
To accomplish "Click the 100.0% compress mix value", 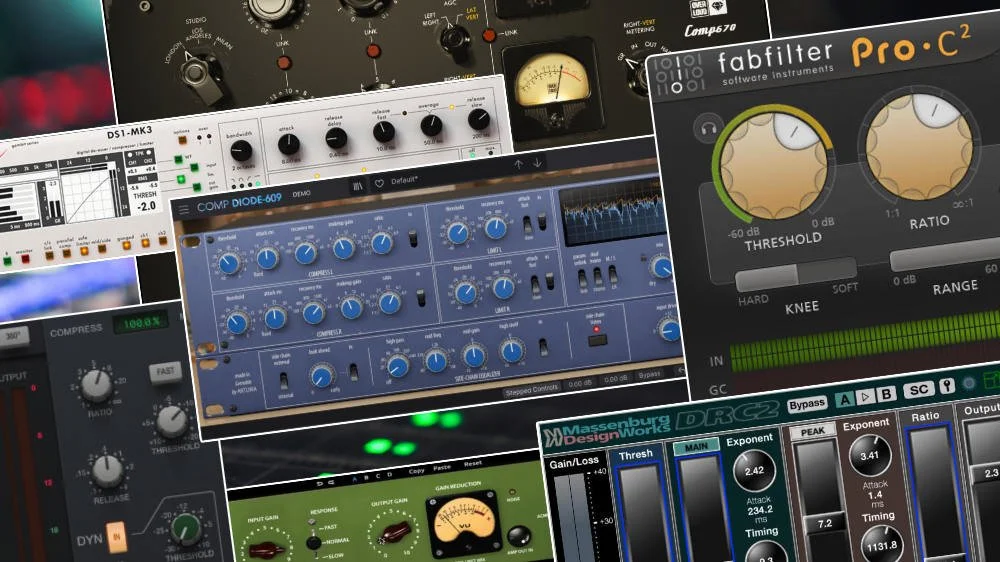I will click(141, 323).
